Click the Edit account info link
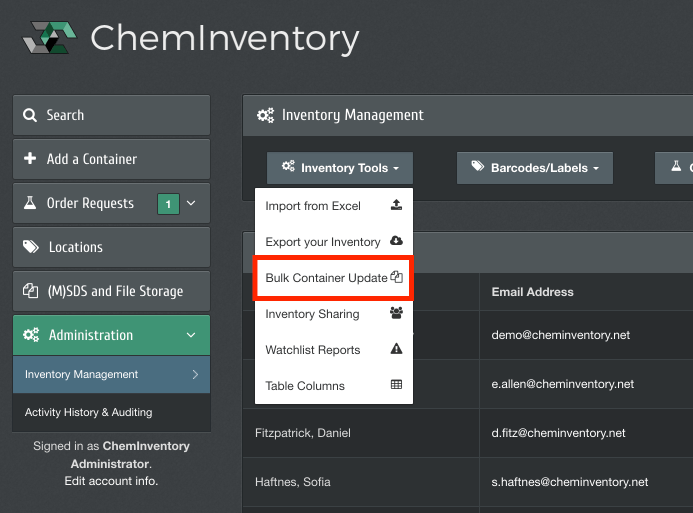Viewport: 693px width, 513px height. 111,481
